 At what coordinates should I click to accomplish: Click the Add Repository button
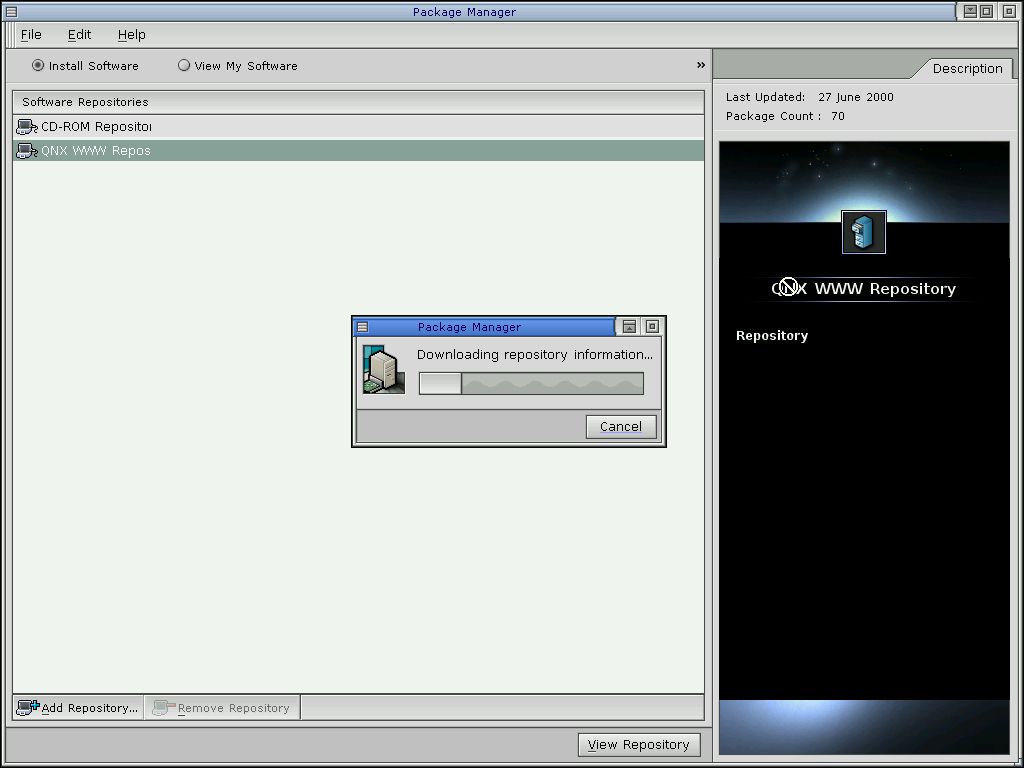(x=78, y=708)
